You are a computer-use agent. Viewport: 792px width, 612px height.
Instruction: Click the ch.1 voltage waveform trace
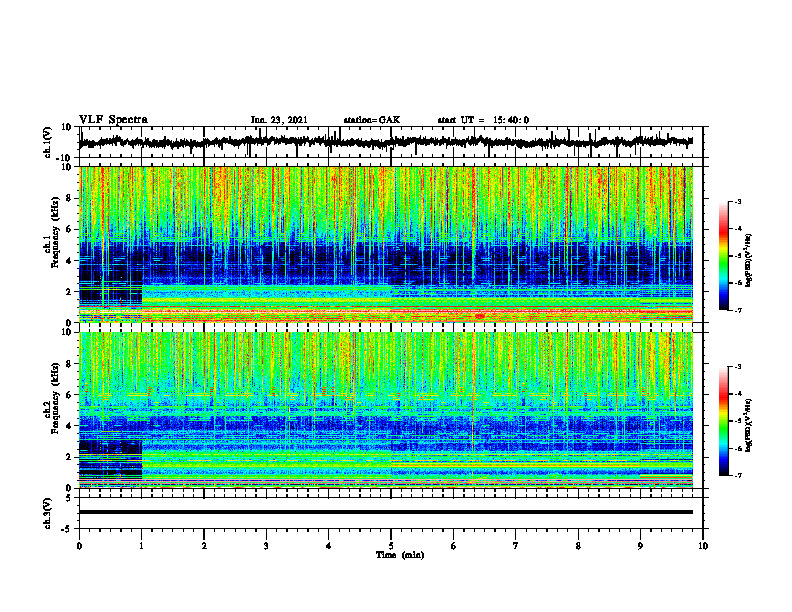385,142
